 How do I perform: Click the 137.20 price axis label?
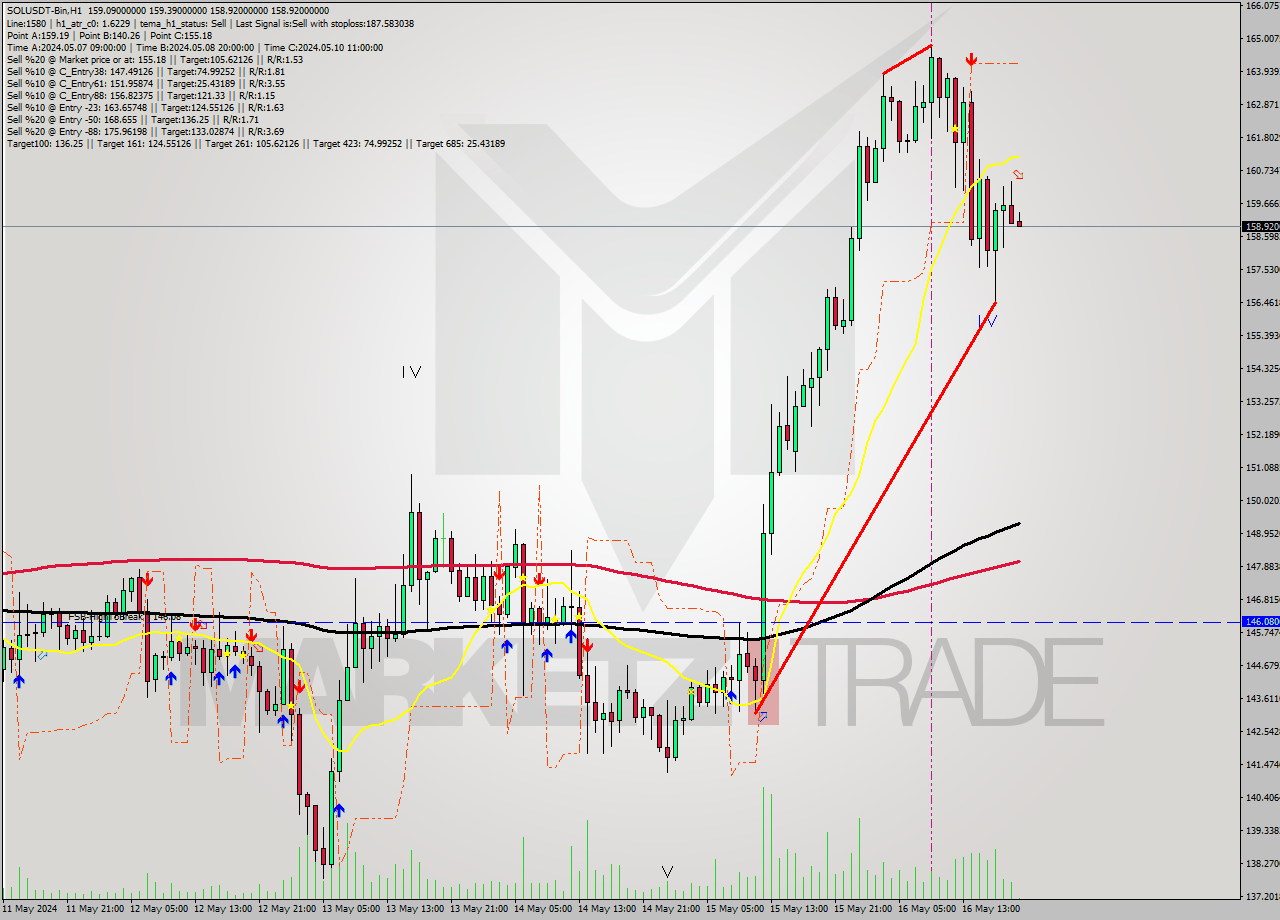pos(1261,896)
